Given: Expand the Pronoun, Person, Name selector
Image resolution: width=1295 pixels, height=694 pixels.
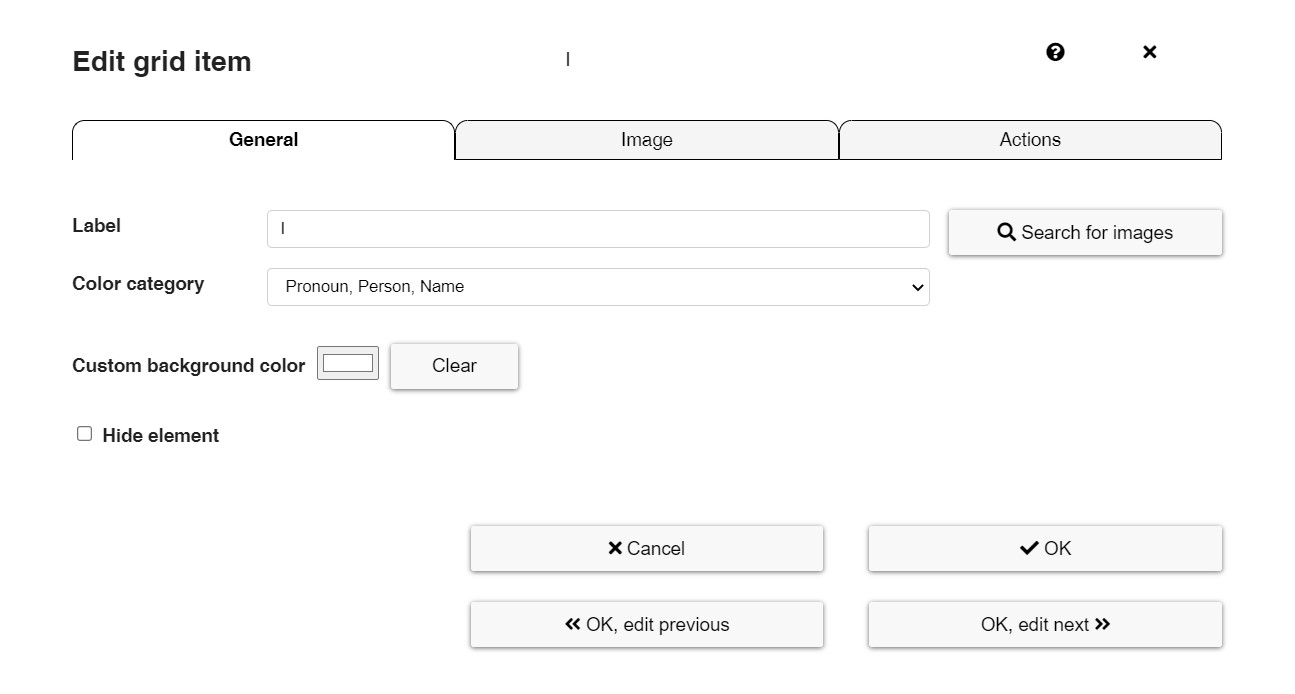Looking at the screenshot, I should click(x=597, y=287).
